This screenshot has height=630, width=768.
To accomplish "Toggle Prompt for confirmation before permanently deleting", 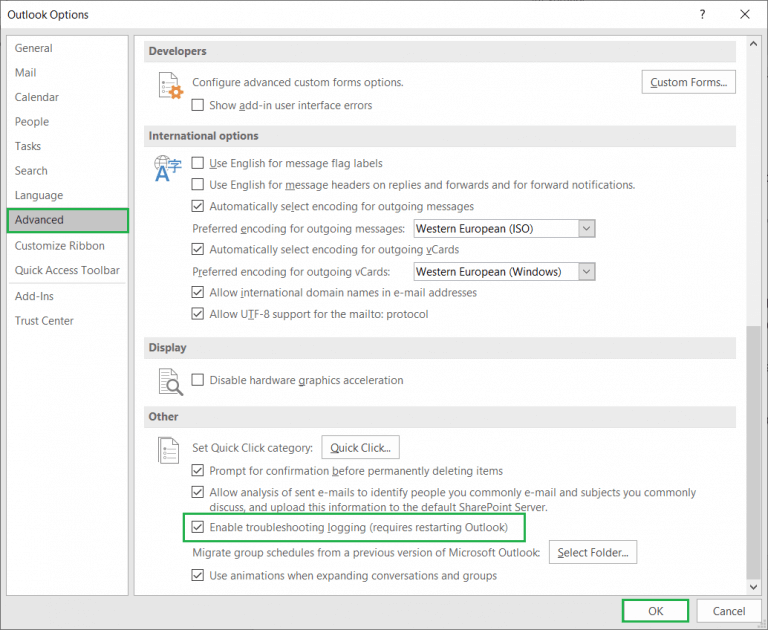I will [x=197, y=471].
